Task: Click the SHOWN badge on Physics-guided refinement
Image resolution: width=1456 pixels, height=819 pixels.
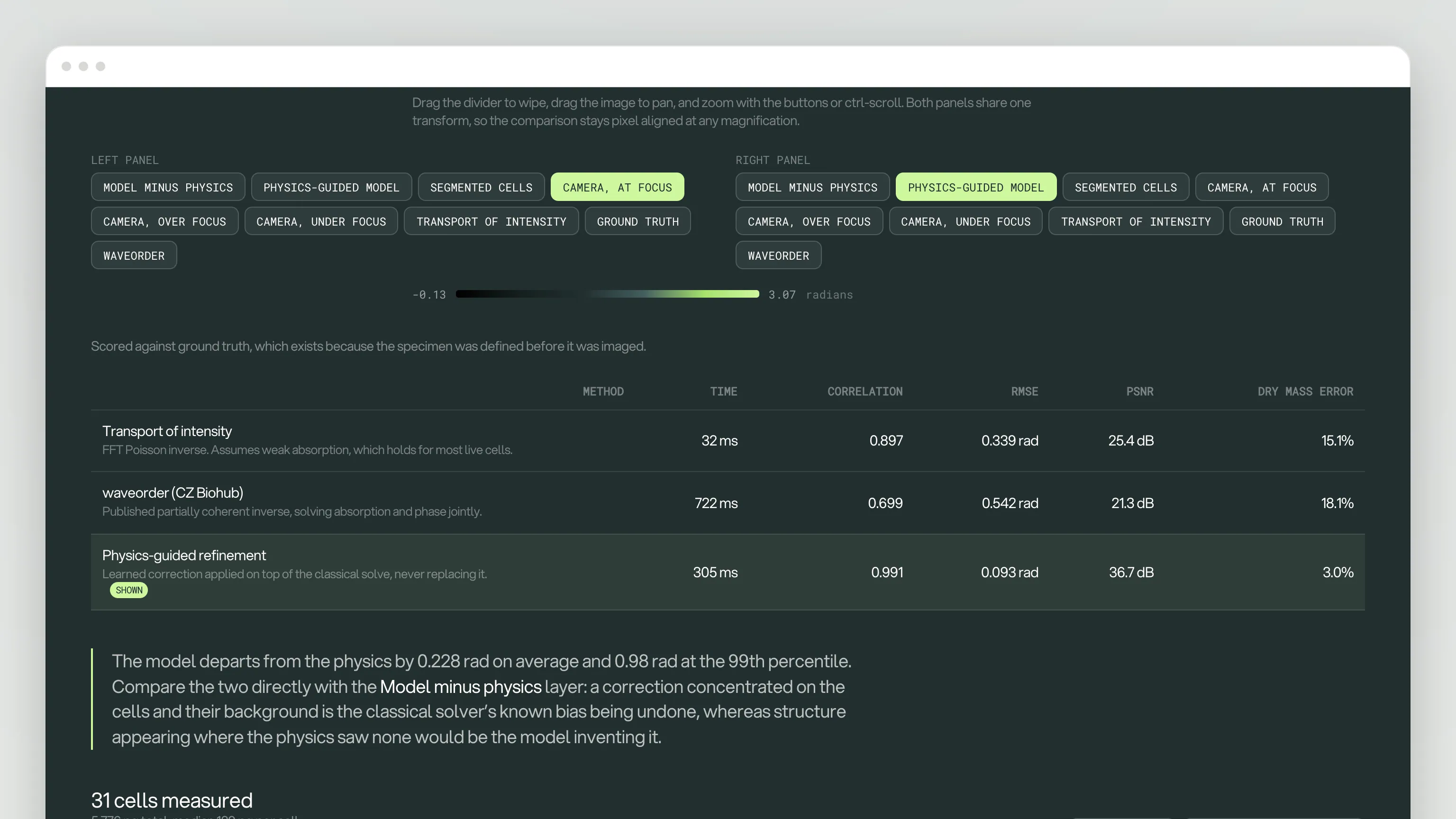Action: pos(129,590)
